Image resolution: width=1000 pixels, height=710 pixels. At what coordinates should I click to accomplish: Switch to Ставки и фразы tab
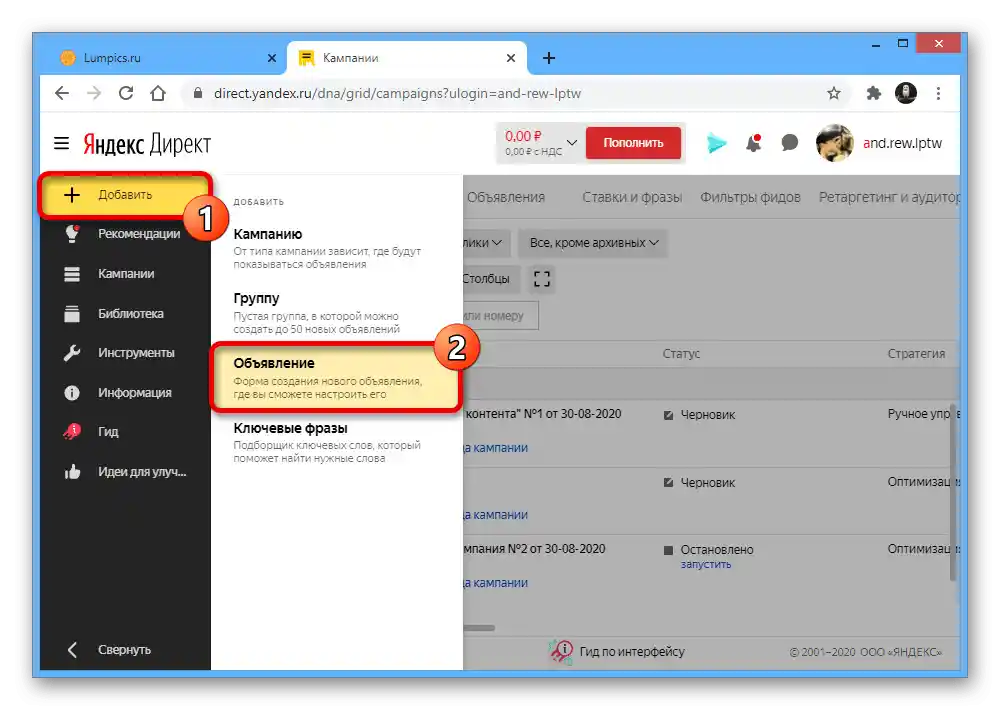pyautogui.click(x=632, y=197)
